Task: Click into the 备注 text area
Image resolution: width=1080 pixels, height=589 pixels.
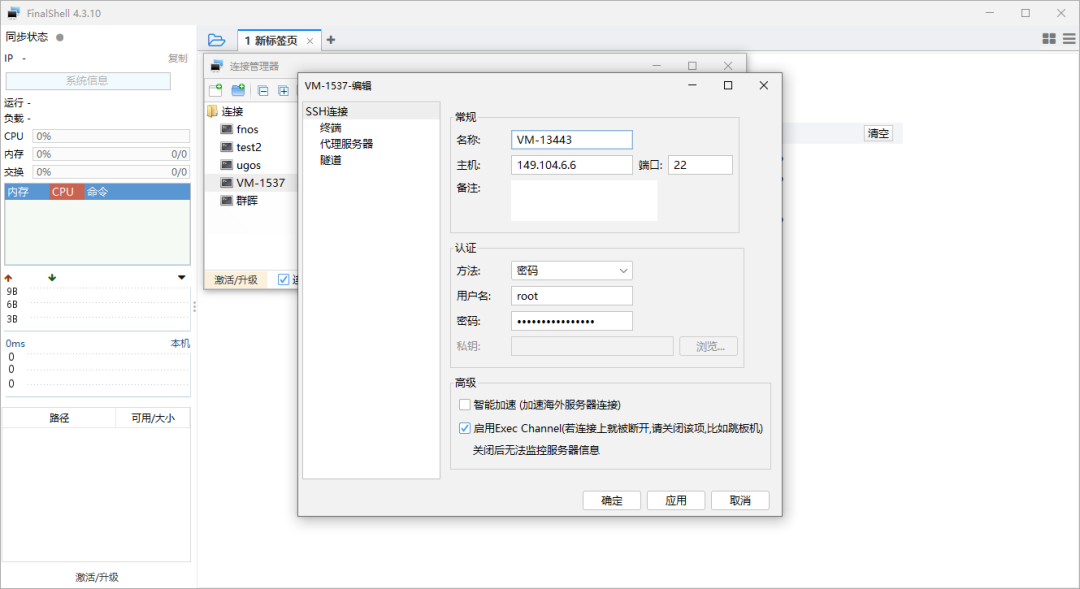Action: [584, 200]
